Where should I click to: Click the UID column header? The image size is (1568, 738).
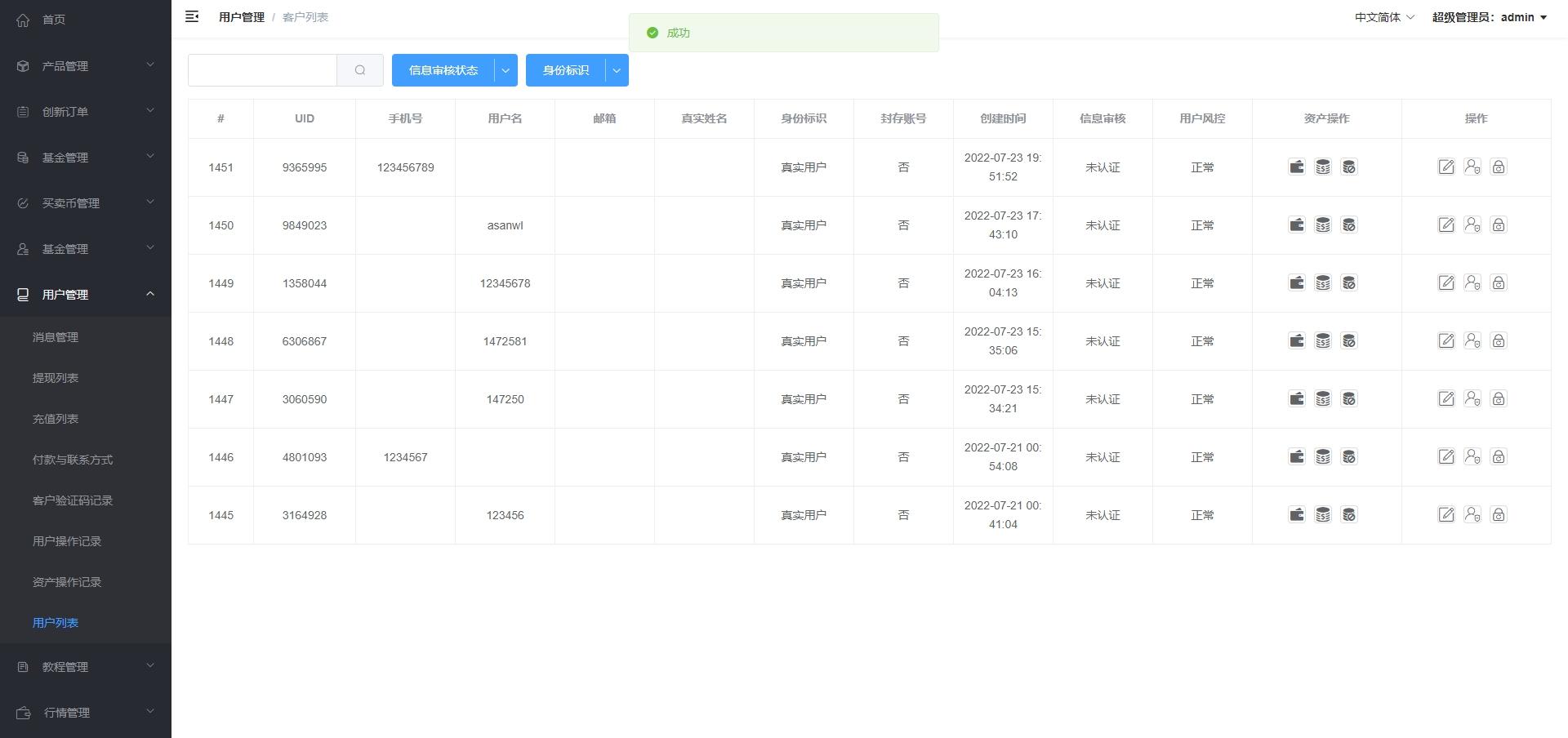point(305,118)
